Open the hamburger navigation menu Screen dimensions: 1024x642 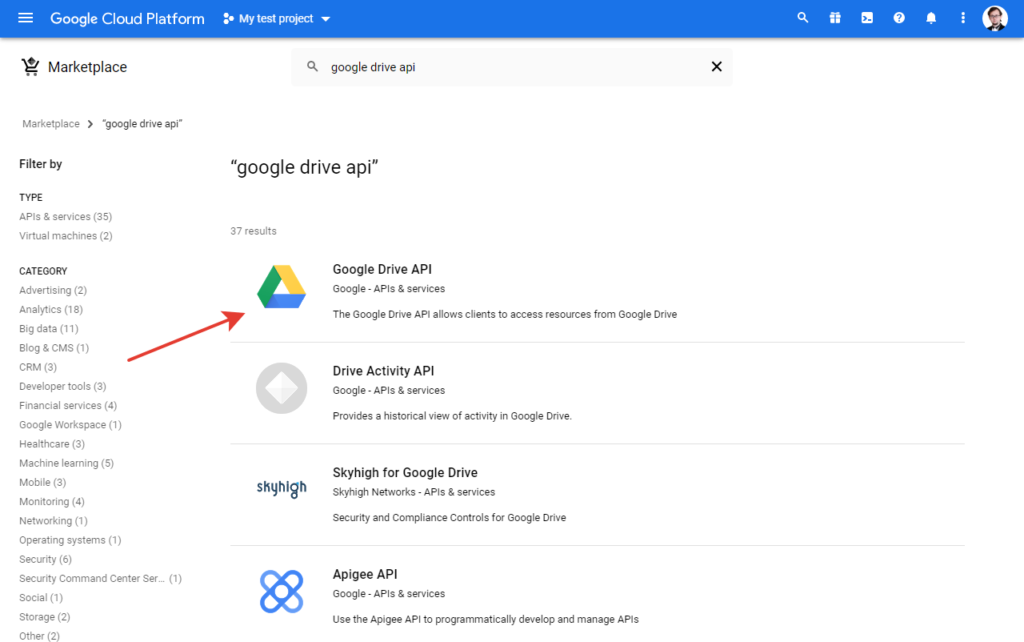coord(26,18)
